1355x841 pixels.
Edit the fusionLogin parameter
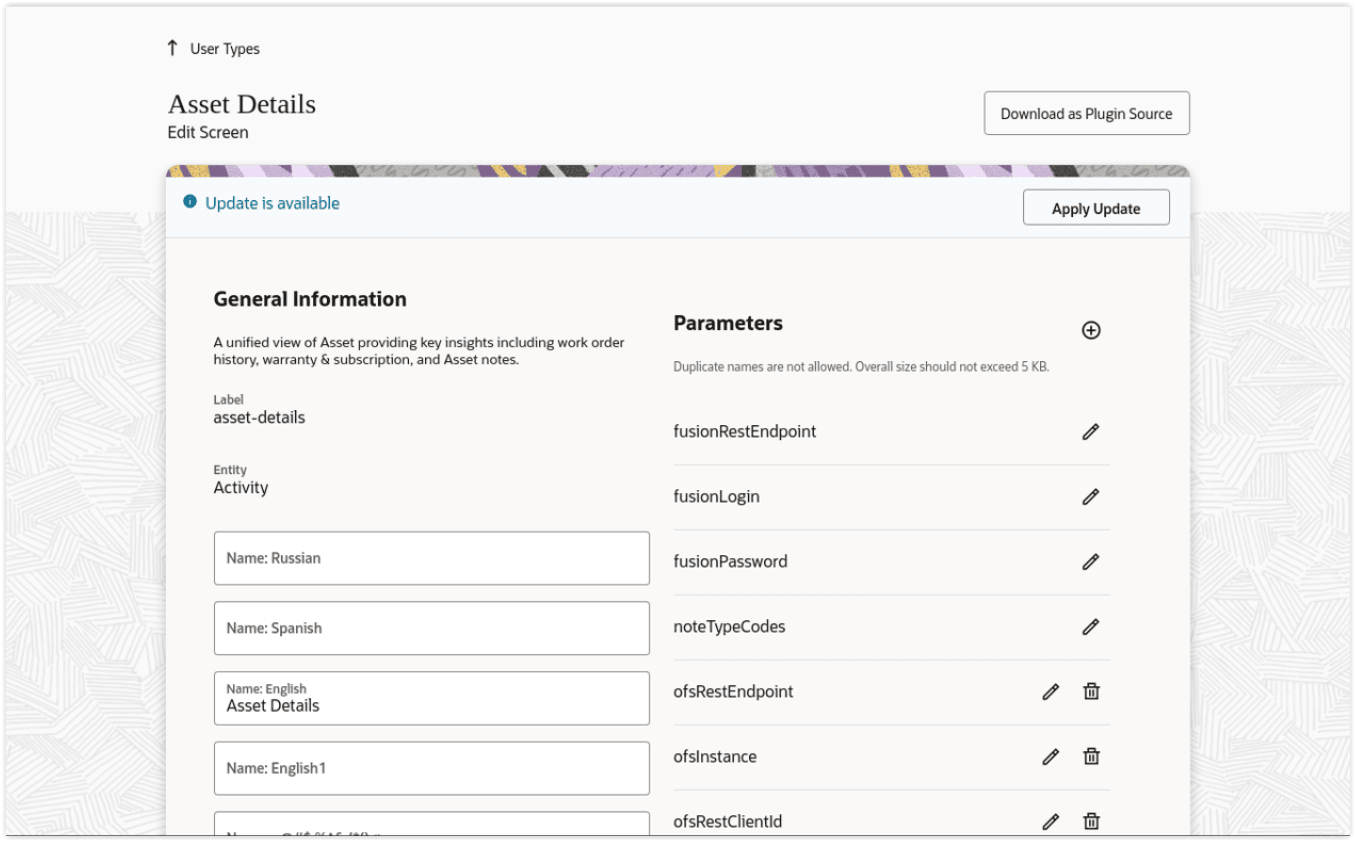[x=1091, y=497]
